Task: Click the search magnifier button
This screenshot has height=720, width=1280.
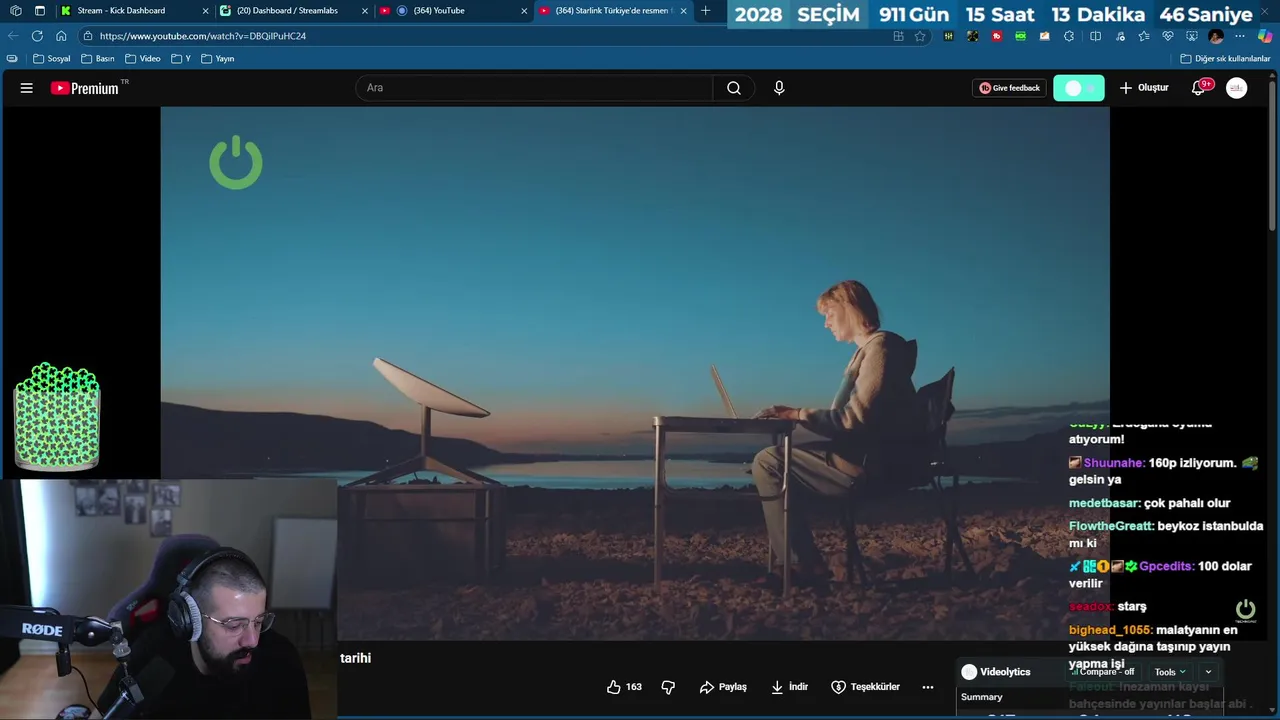Action: point(734,88)
